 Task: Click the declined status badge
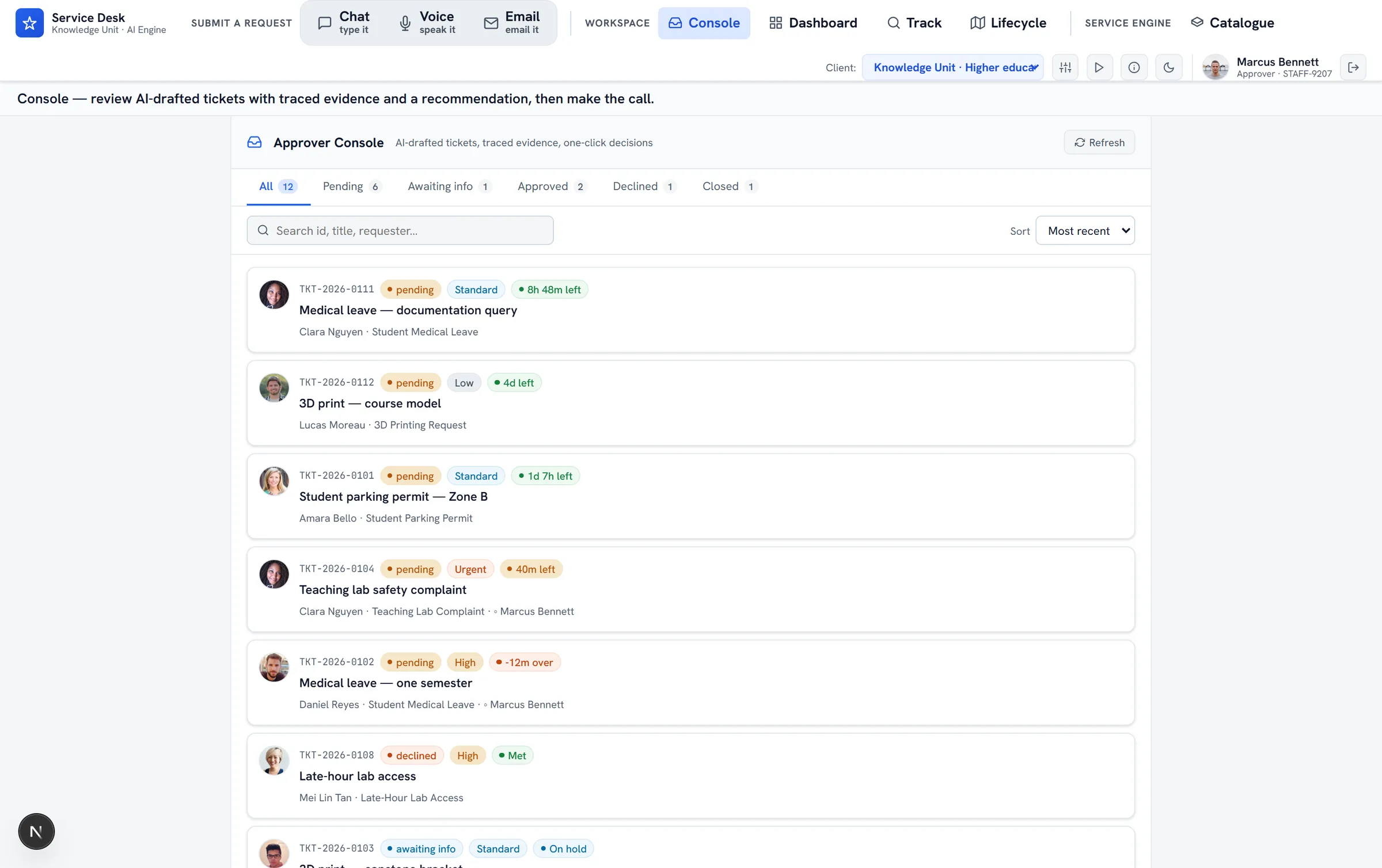tap(412, 756)
